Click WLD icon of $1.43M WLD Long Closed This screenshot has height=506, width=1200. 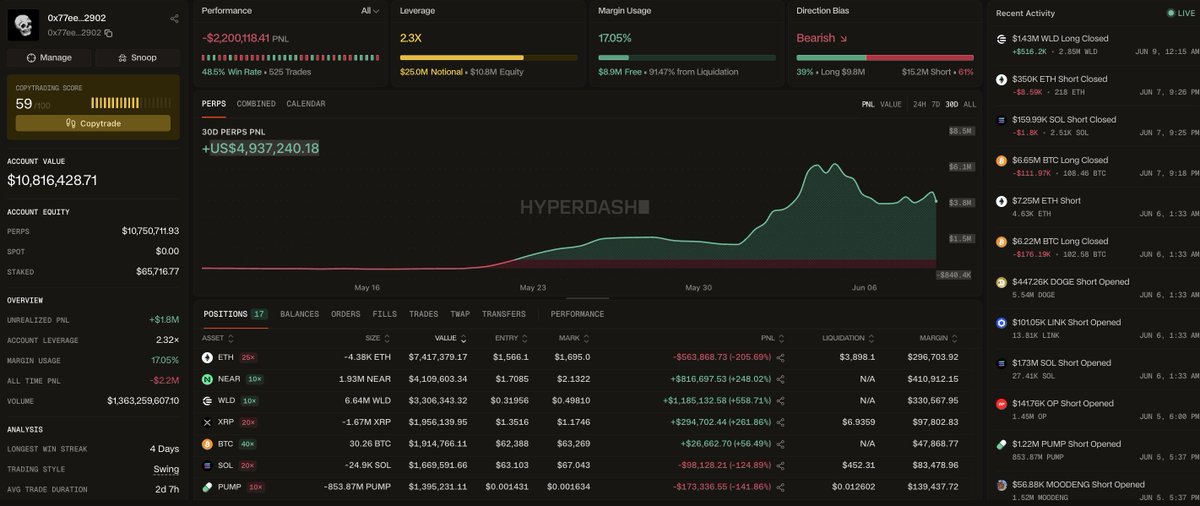1001,38
